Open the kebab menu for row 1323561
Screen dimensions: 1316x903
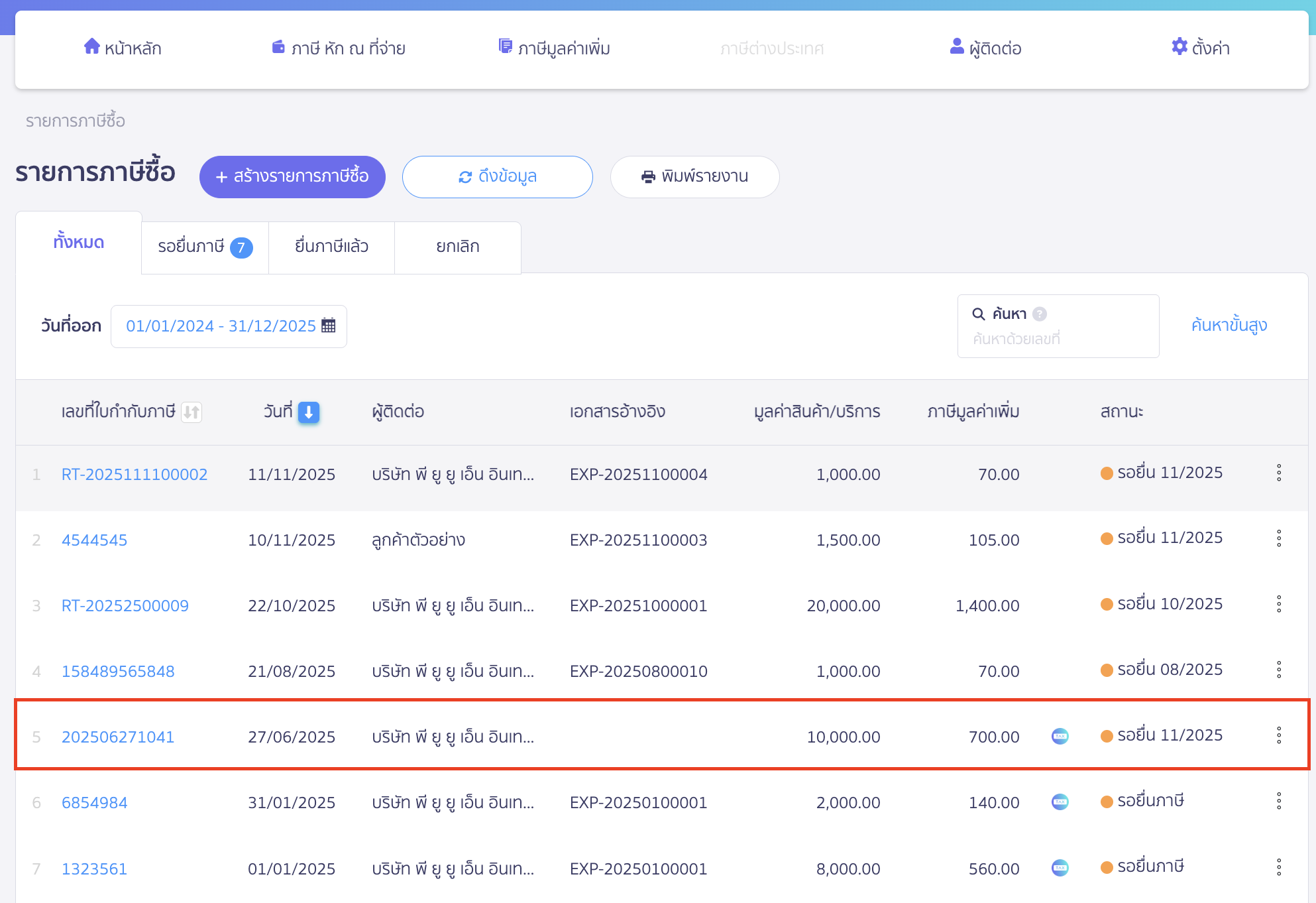[x=1279, y=867]
